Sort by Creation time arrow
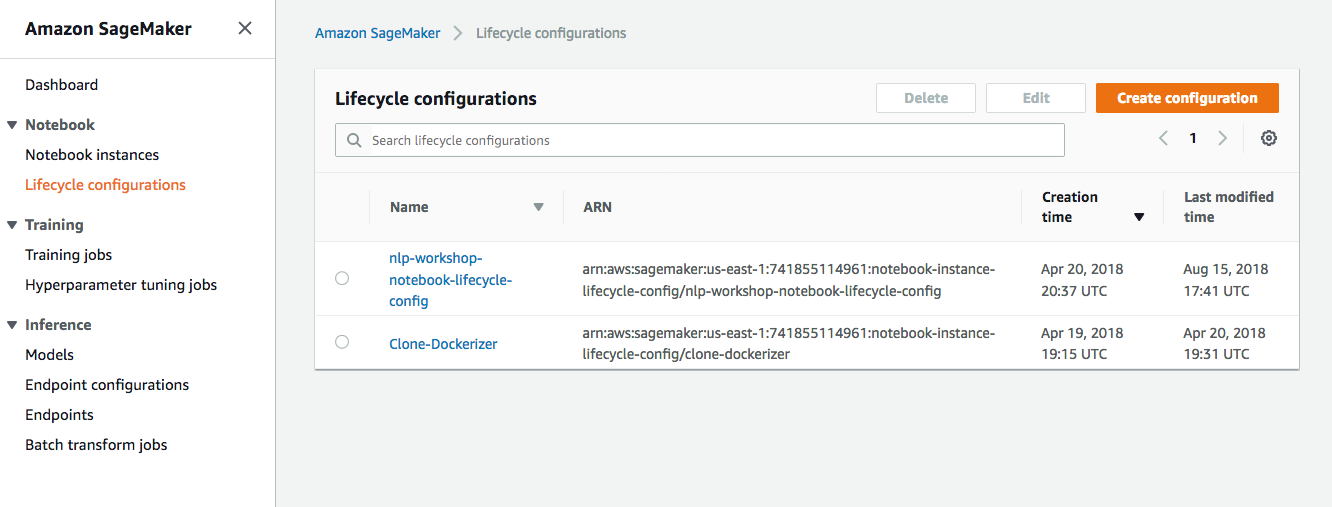Image resolution: width=1332 pixels, height=507 pixels. 1138,217
